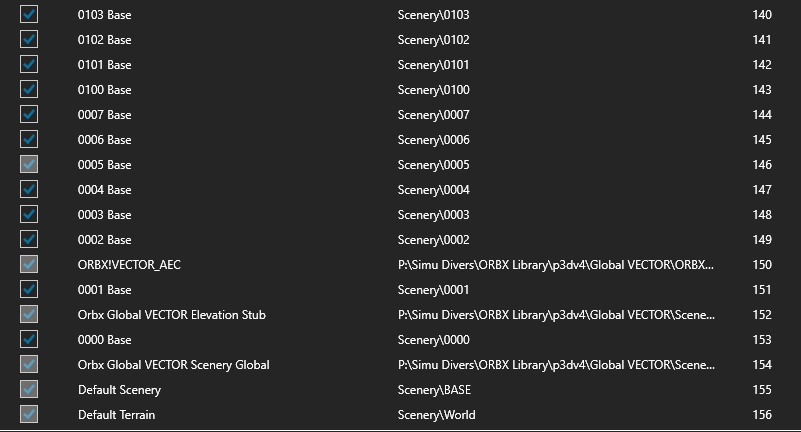Uncheck the 0004 Base entry
801x432 pixels.
pyautogui.click(x=29, y=189)
